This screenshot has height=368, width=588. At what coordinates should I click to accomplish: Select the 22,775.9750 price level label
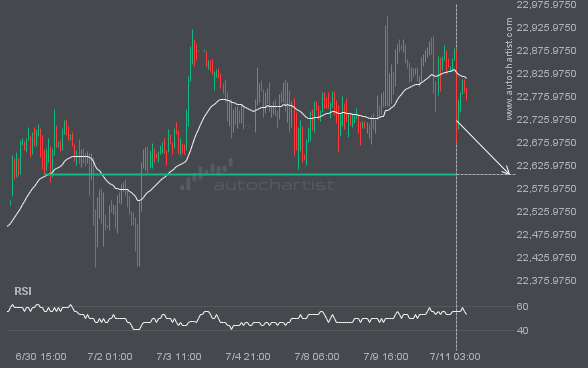(x=546, y=97)
